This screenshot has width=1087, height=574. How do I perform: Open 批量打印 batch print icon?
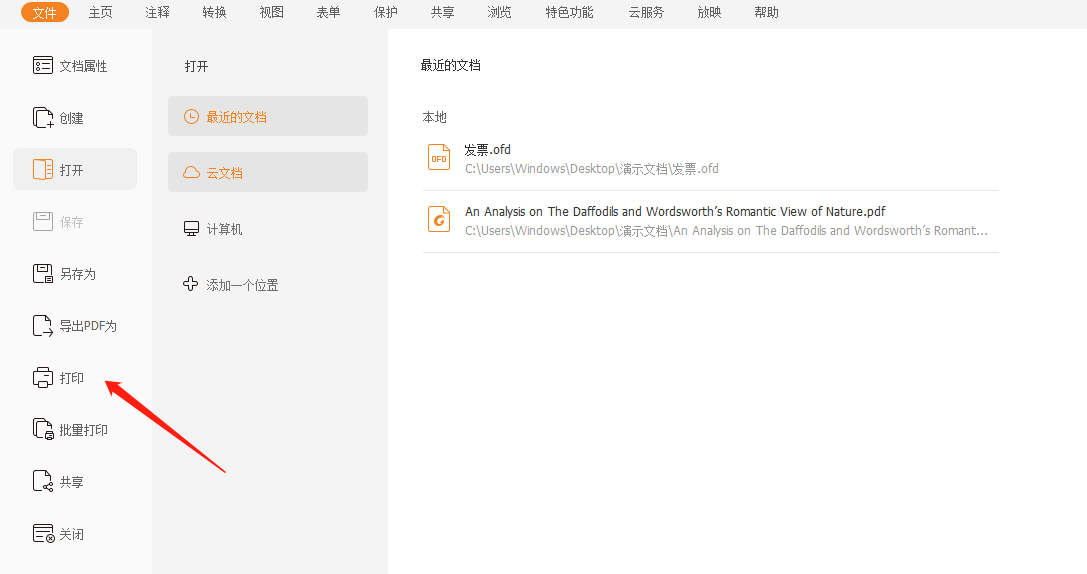(x=43, y=430)
